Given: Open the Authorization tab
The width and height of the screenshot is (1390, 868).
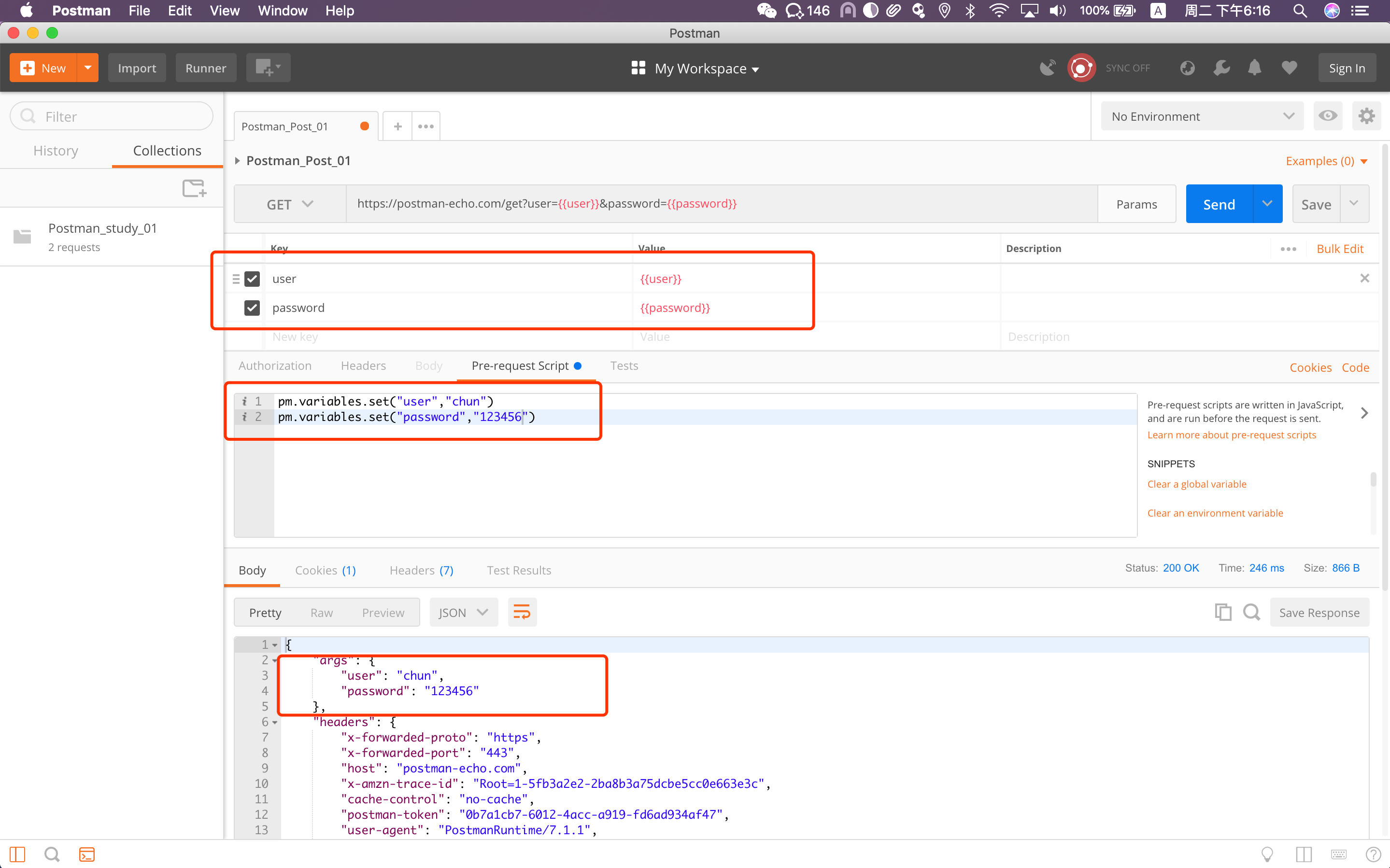Looking at the screenshot, I should pyautogui.click(x=275, y=365).
